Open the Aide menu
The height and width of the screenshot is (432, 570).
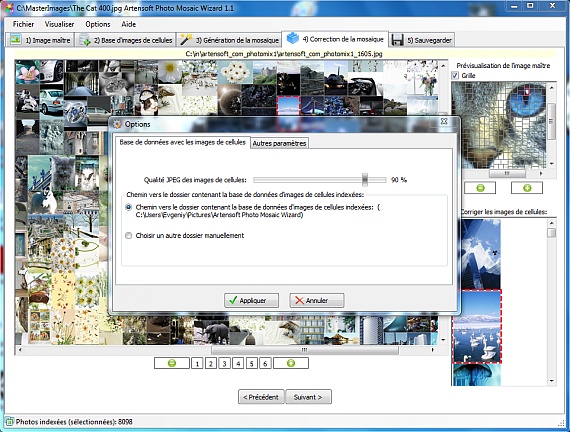coord(129,24)
